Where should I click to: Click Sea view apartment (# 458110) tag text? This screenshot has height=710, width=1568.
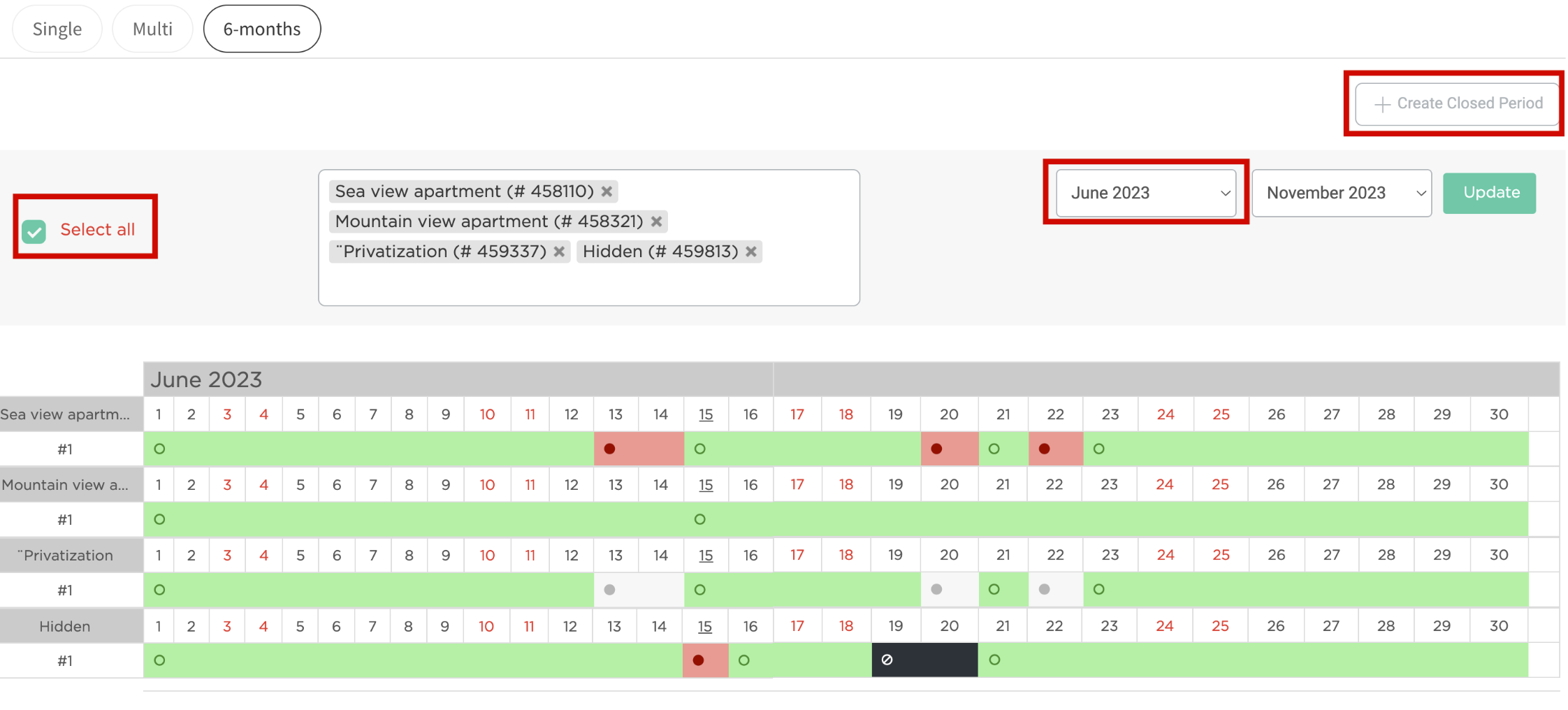[x=465, y=191]
